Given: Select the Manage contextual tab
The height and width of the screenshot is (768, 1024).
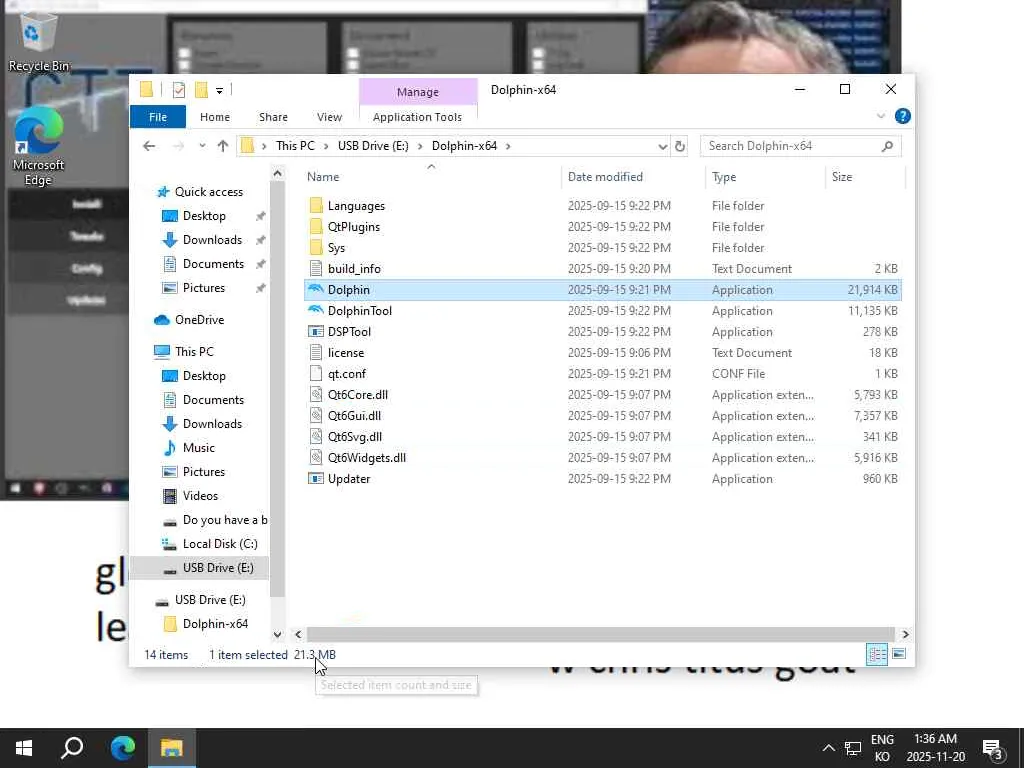Looking at the screenshot, I should [x=417, y=92].
